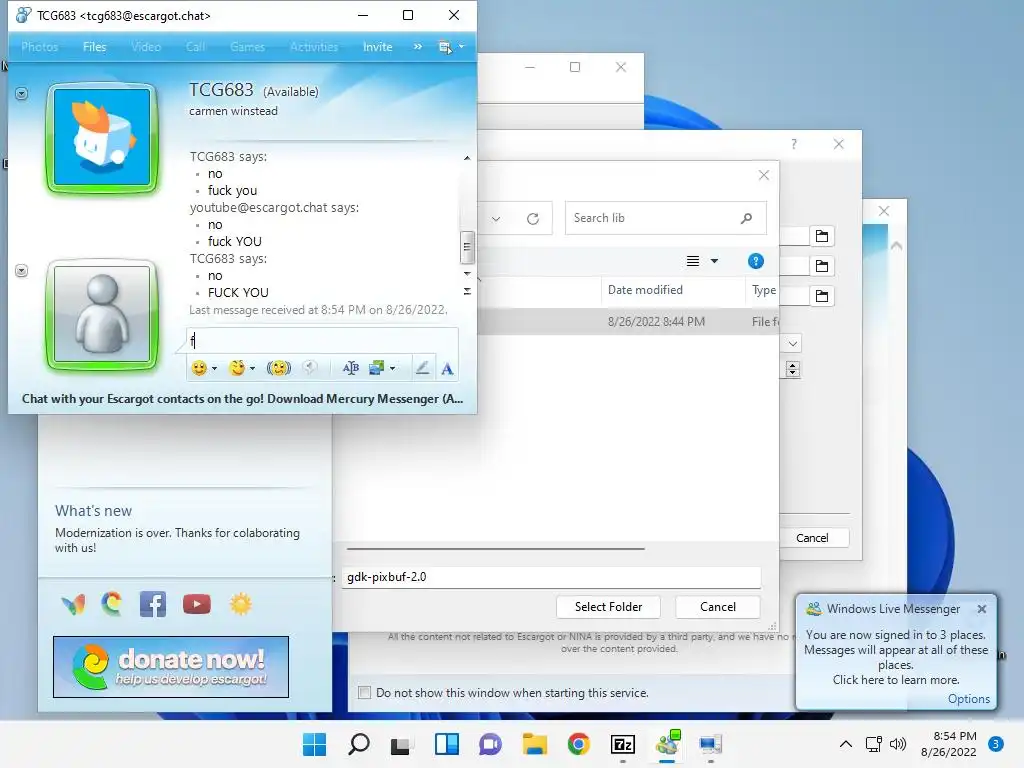Click the voice clip icon

click(310, 368)
